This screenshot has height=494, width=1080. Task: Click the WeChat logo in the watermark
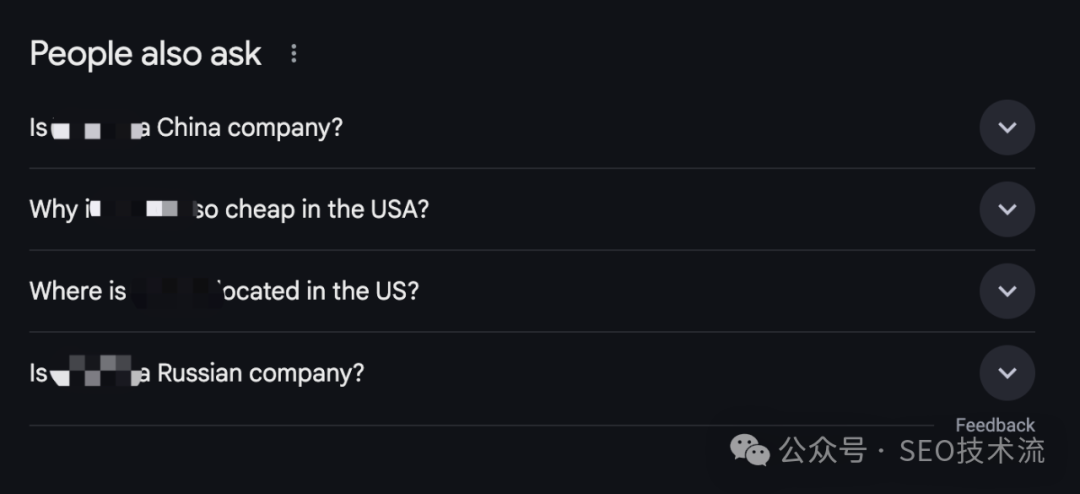750,451
